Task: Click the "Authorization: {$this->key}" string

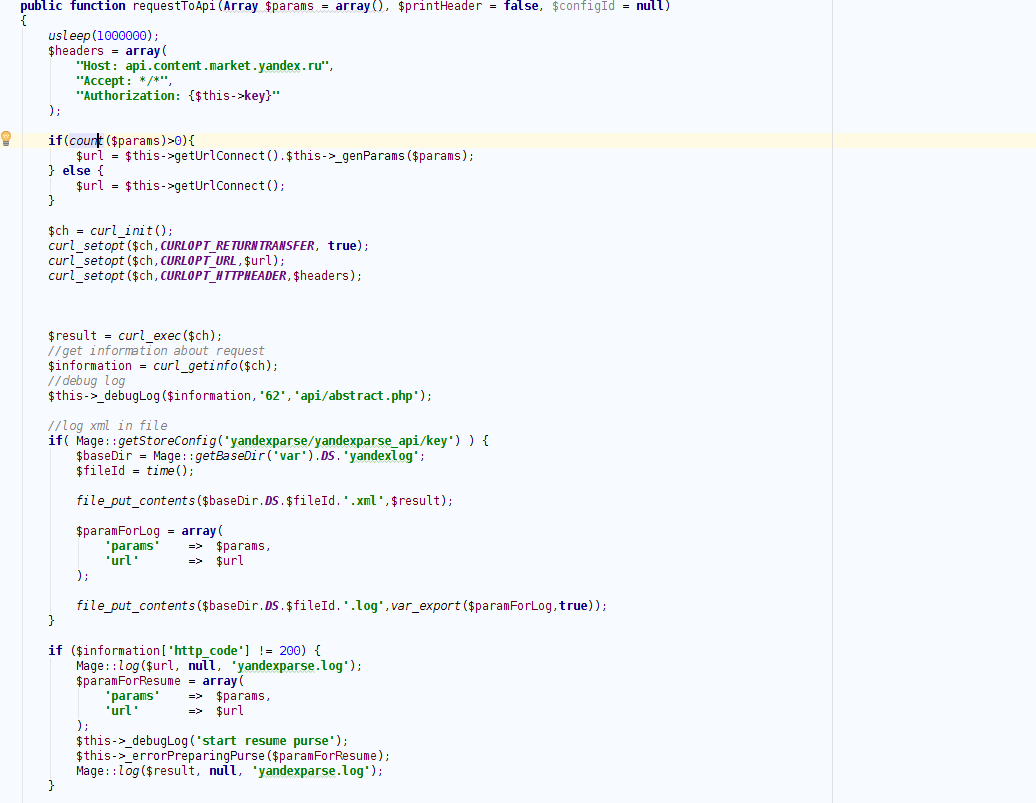Action: [x=178, y=95]
